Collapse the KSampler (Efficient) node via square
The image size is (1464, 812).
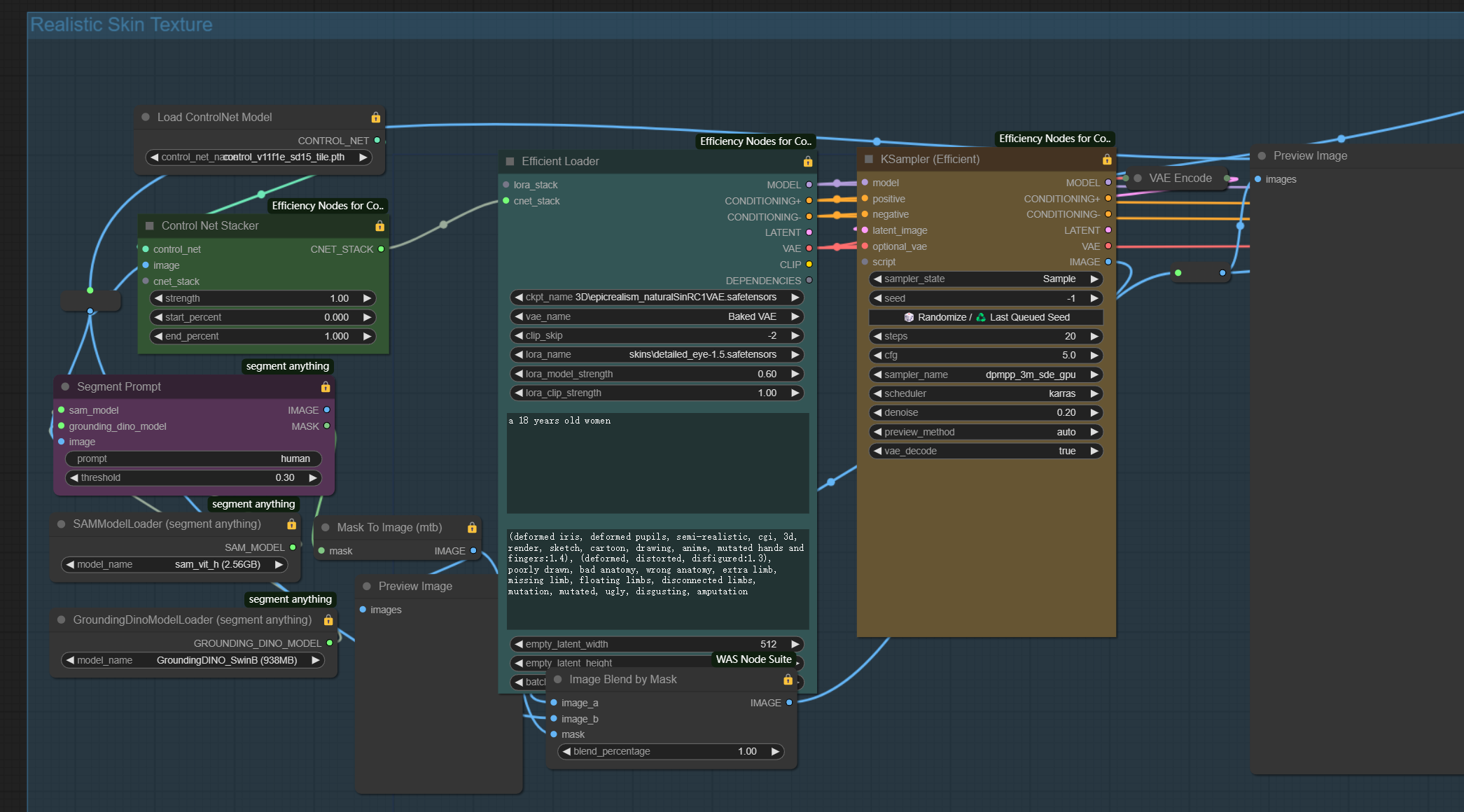point(869,160)
